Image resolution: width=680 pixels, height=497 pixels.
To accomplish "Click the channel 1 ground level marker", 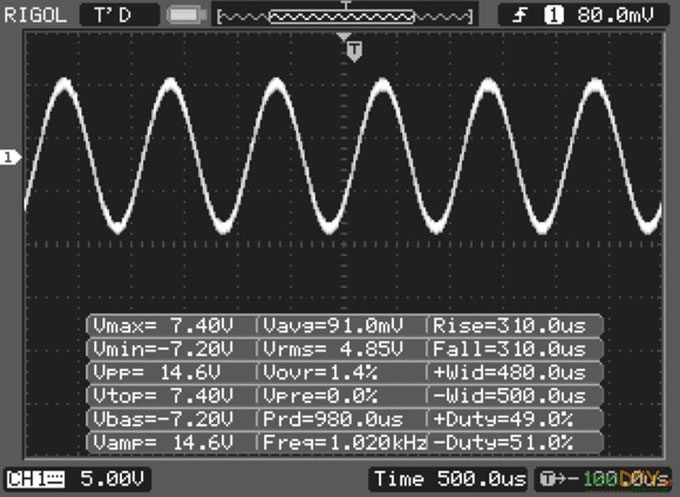I will click(x=11, y=157).
